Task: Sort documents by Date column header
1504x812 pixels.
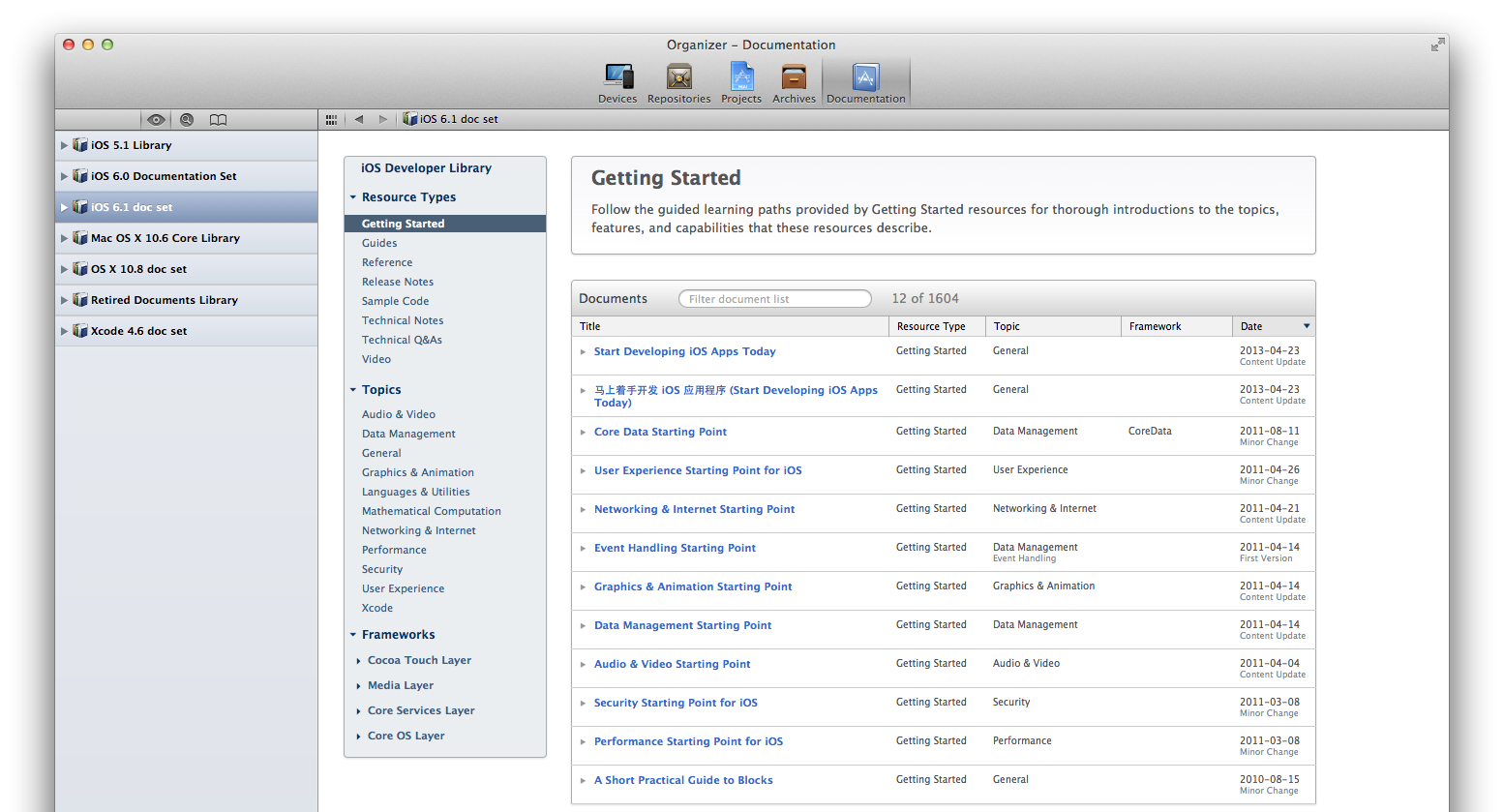Action: tap(1274, 327)
